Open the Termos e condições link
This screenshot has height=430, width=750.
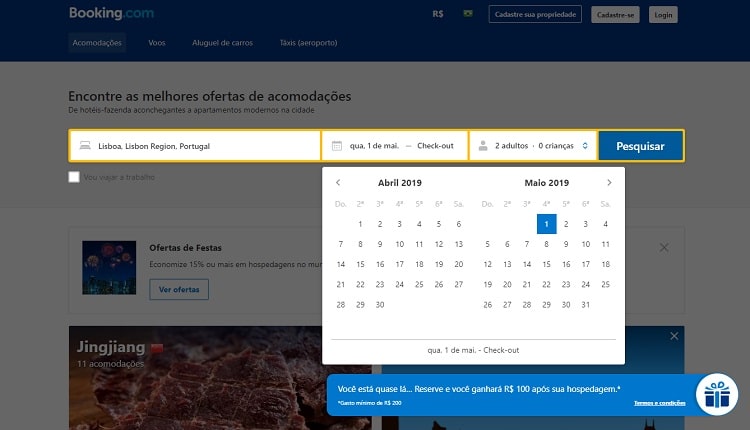[x=660, y=403]
